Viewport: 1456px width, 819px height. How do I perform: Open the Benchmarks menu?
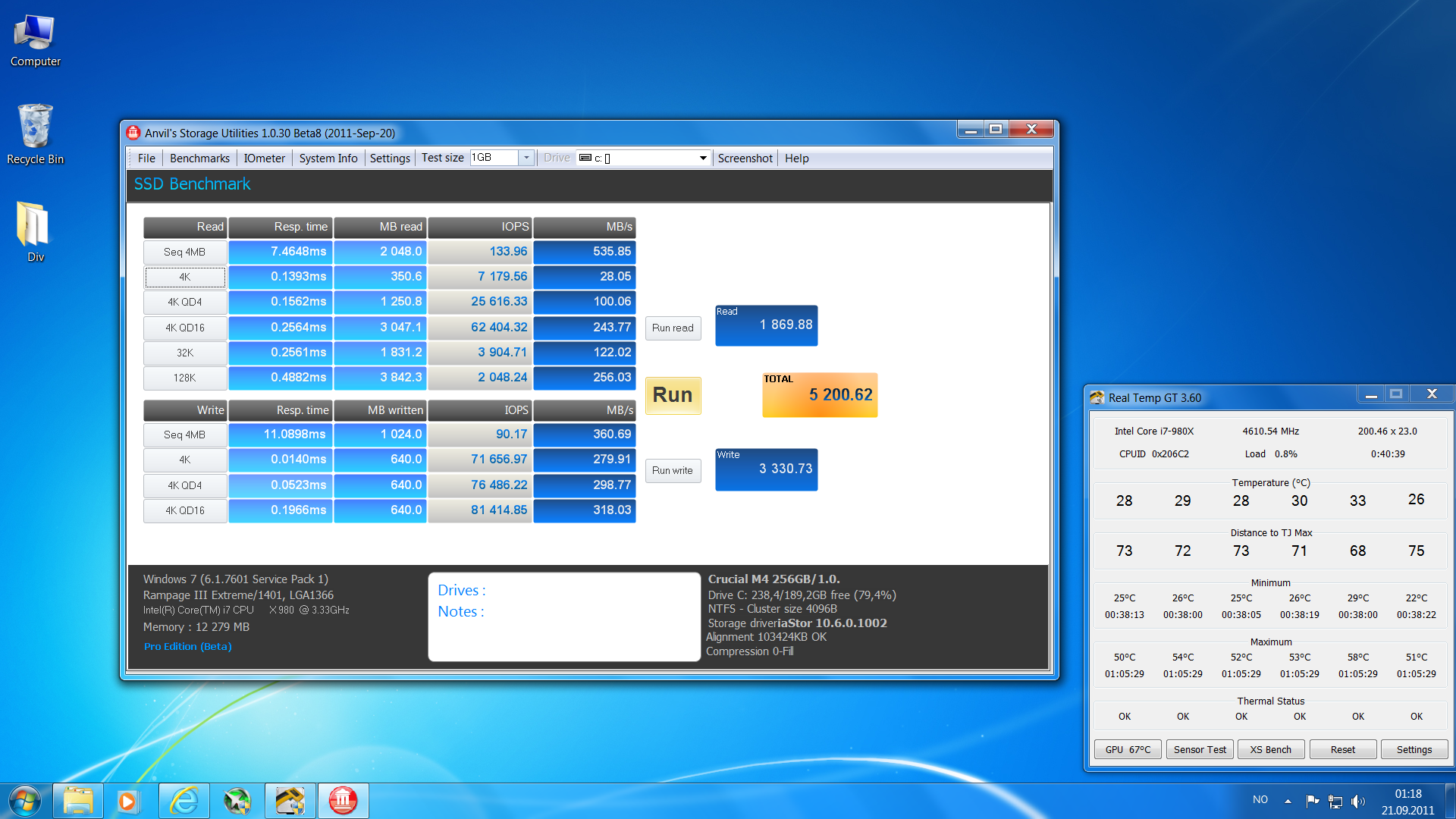tap(199, 158)
